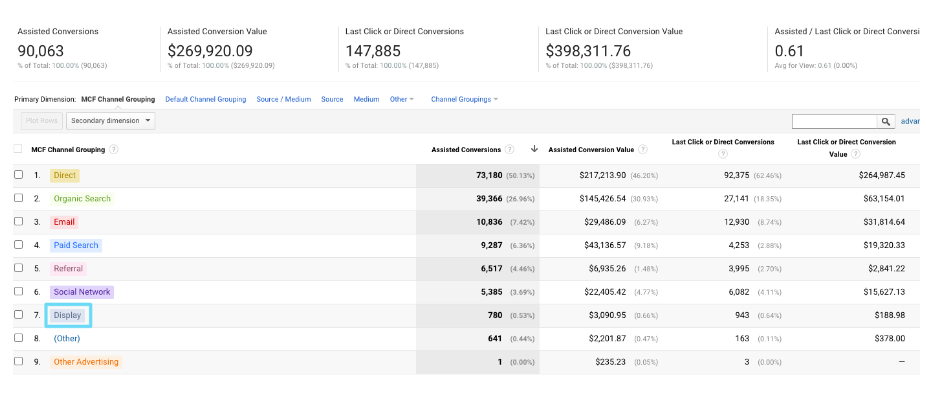The width and height of the screenshot is (926, 393).
Task: Open the Organic Search channel link
Action: point(82,199)
